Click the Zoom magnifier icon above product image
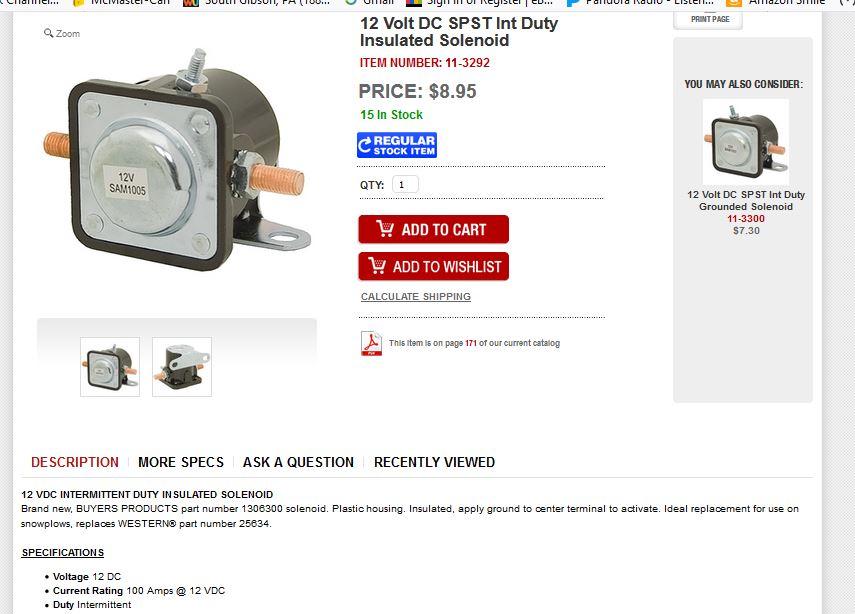Screen dimensions: 855x614 (48, 33)
